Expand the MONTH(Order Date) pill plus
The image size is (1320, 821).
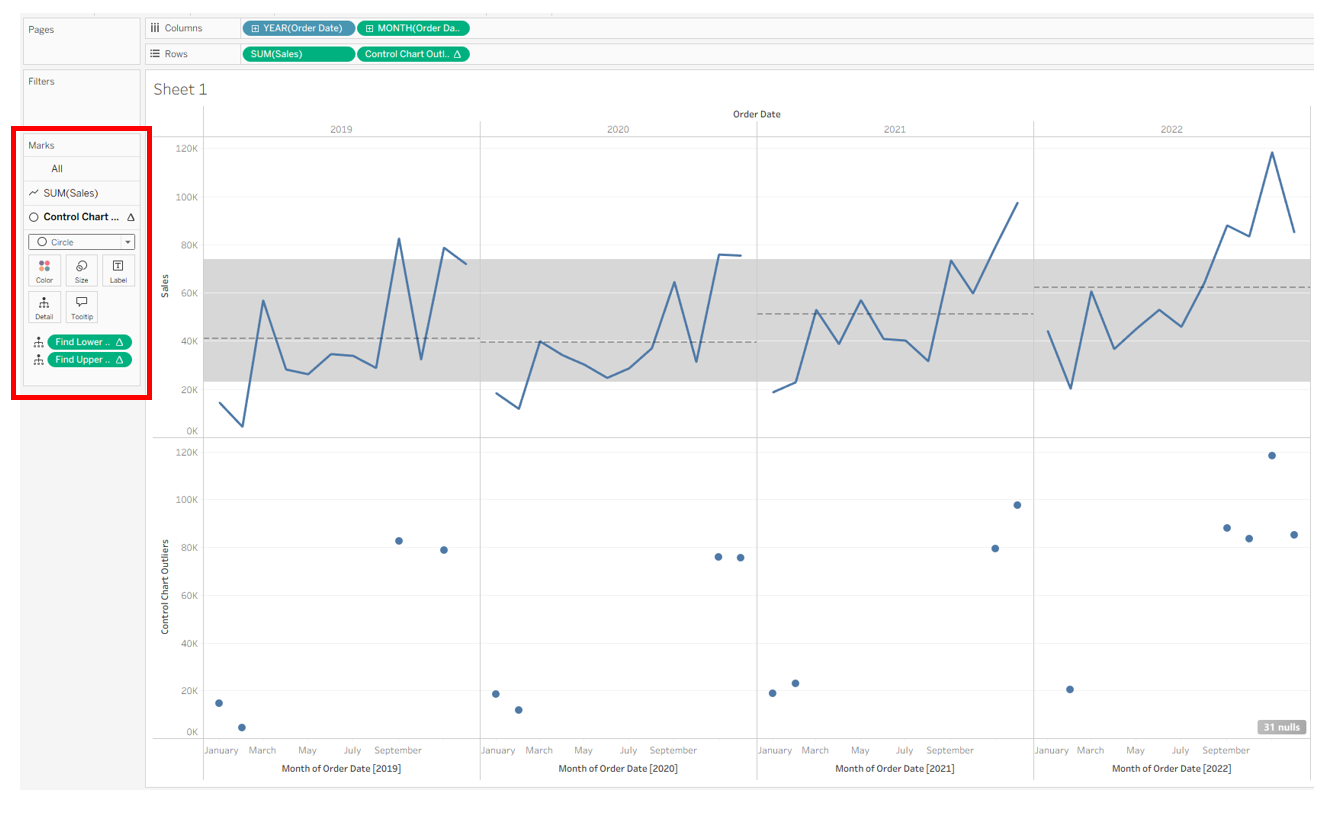pos(369,28)
